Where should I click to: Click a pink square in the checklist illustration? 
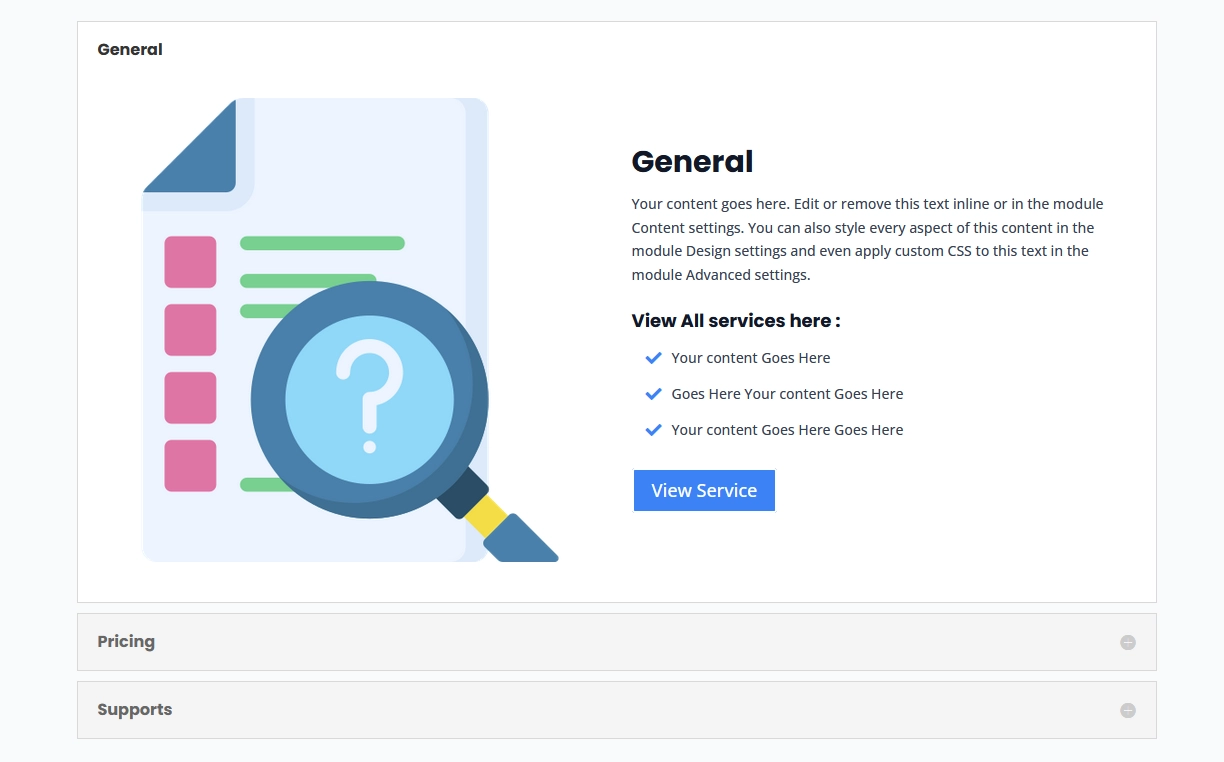pyautogui.click(x=190, y=260)
